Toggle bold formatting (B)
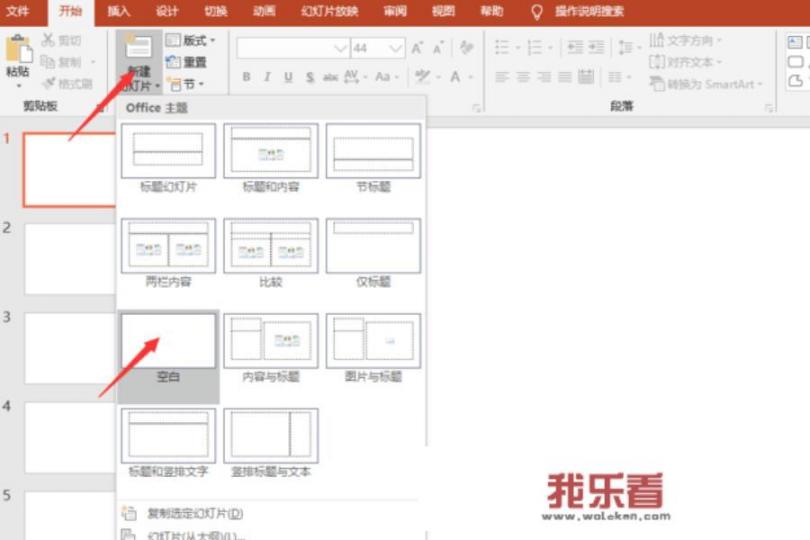The image size is (810, 540). coord(247,77)
